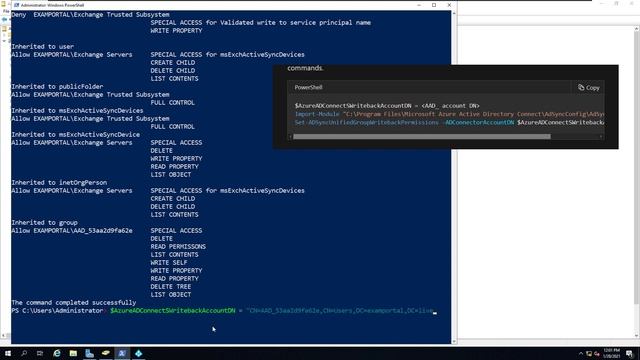
Task: Open the Windows Start menu
Action: click(8, 353)
